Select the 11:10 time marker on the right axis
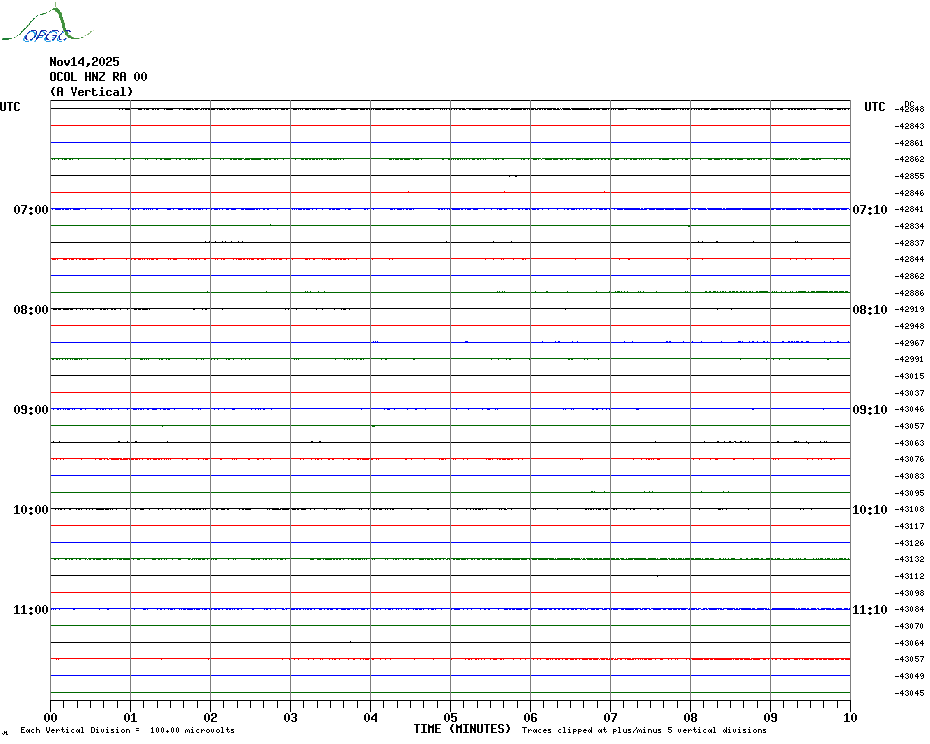This screenshot has width=930, height=744. click(x=869, y=610)
